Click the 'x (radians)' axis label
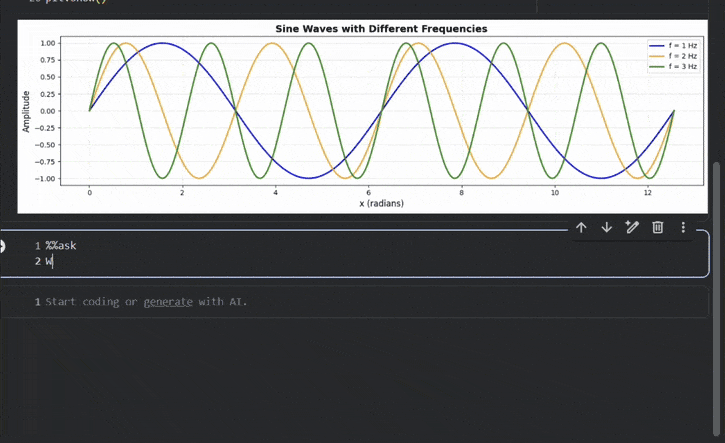This screenshot has width=725, height=443. tap(381, 203)
